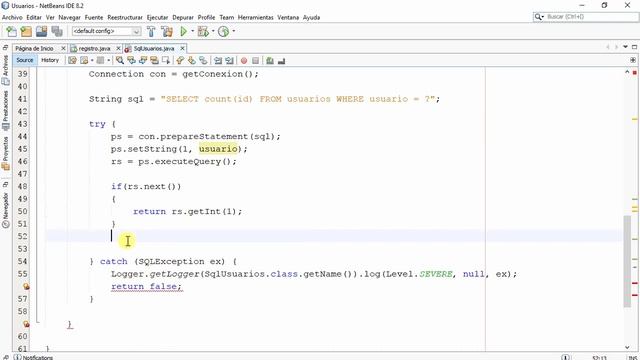Toggle INS insert mode in status bar

point(633,358)
